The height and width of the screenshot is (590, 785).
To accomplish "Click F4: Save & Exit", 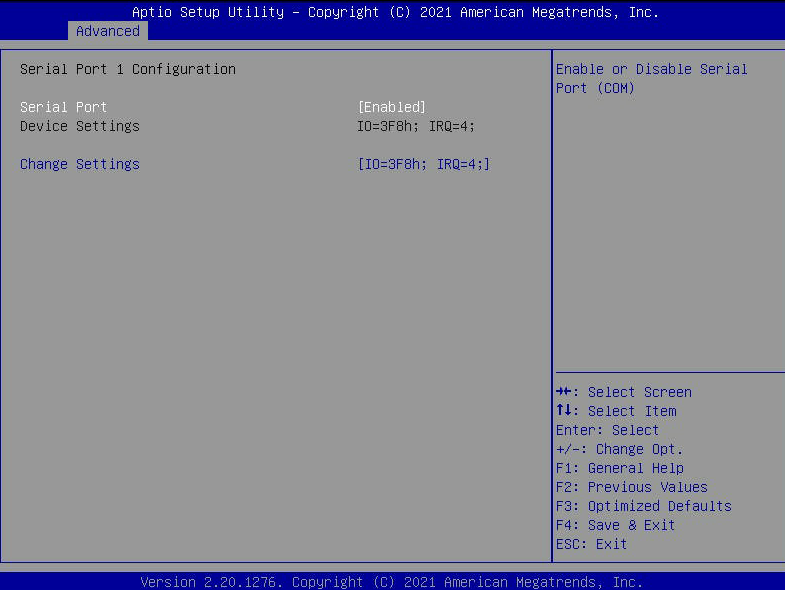I will tap(615, 525).
